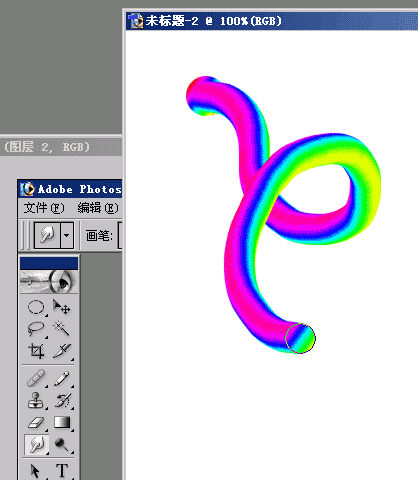Select the Eraser tool
The height and width of the screenshot is (480, 418).
(36, 423)
